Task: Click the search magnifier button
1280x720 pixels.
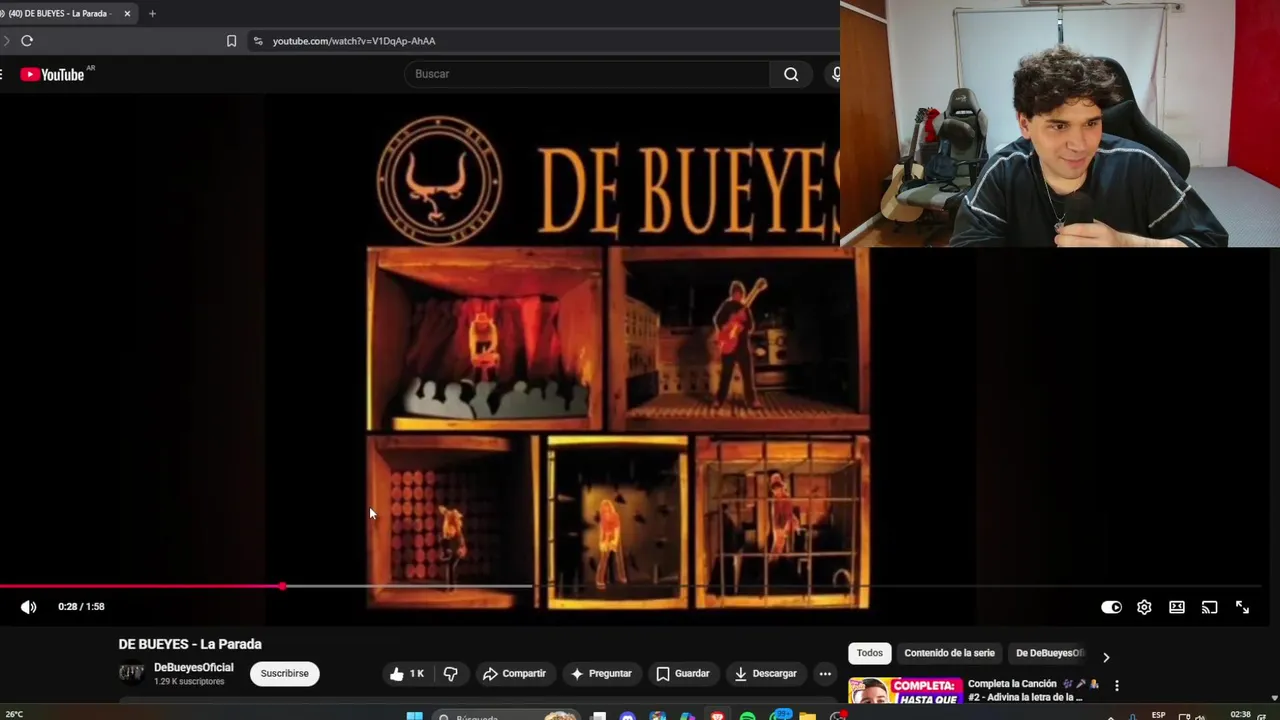Action: [791, 74]
